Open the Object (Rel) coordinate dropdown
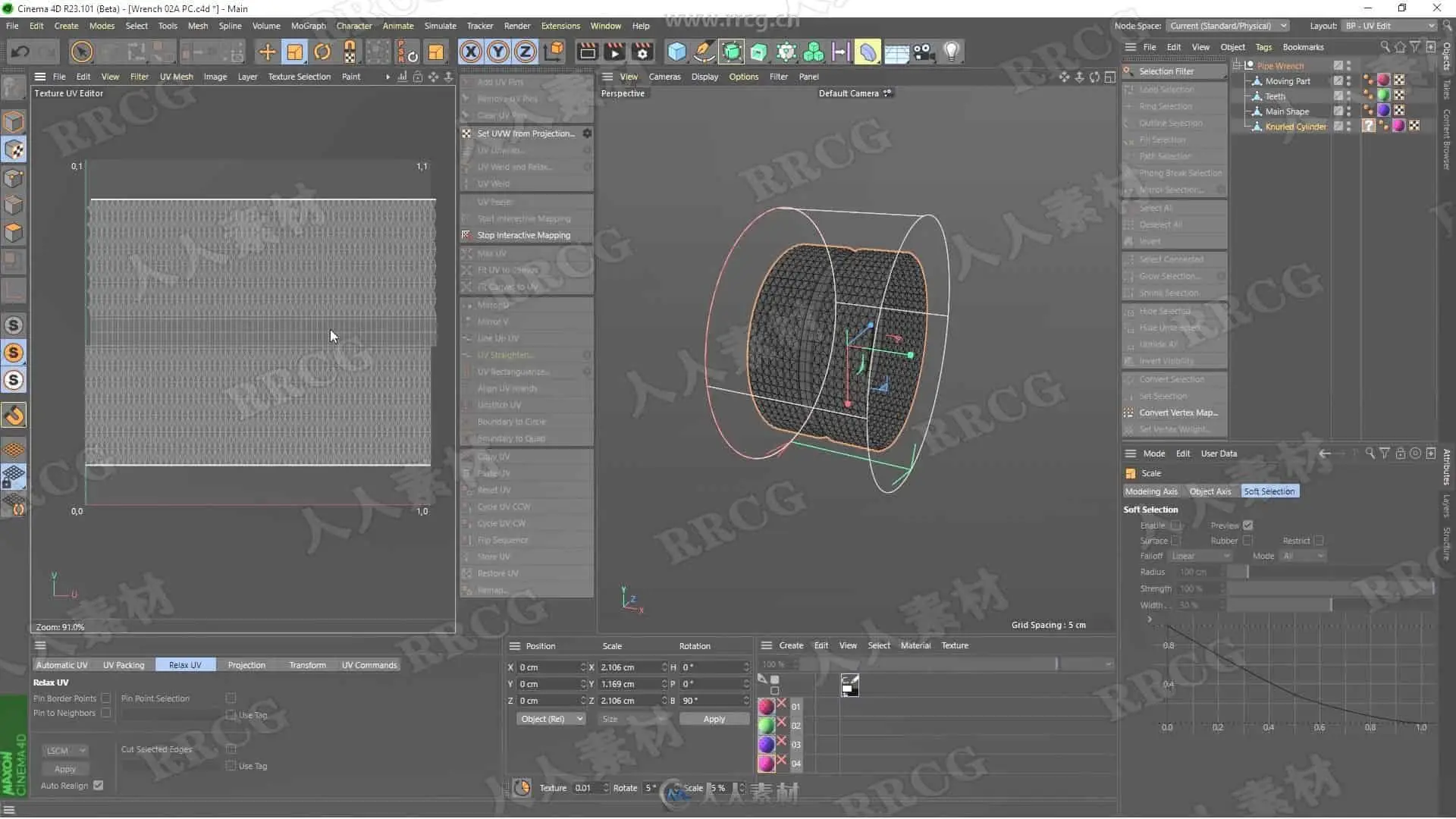The height and width of the screenshot is (819, 1456). click(551, 719)
